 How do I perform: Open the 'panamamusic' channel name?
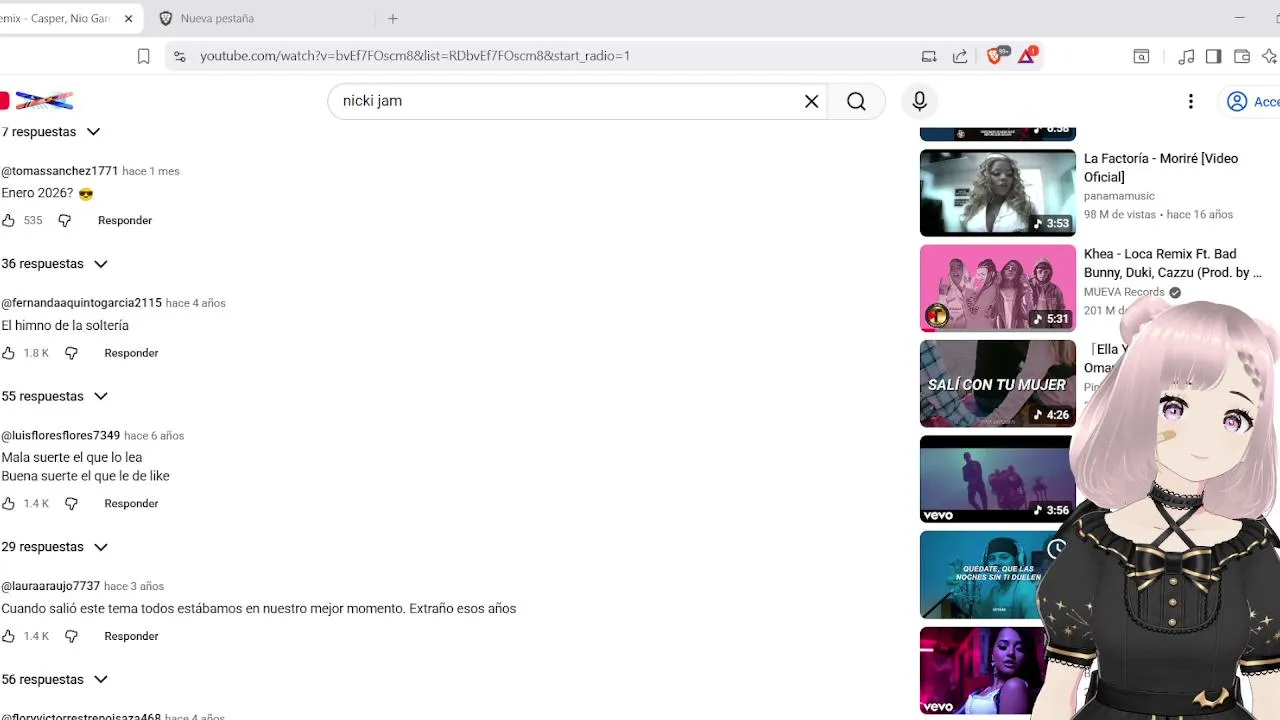pos(1119,196)
